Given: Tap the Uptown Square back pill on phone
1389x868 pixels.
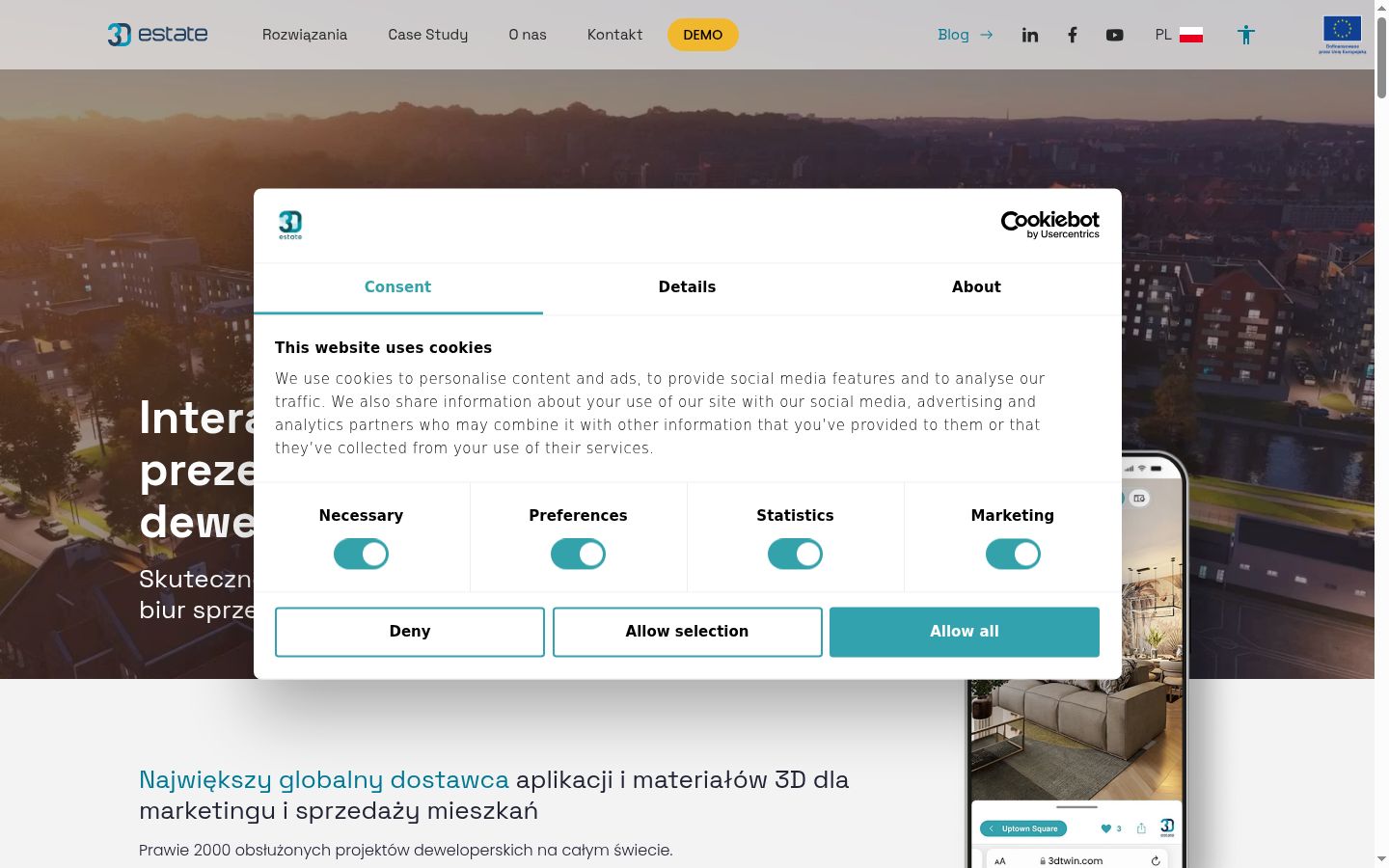Looking at the screenshot, I should tap(1023, 828).
